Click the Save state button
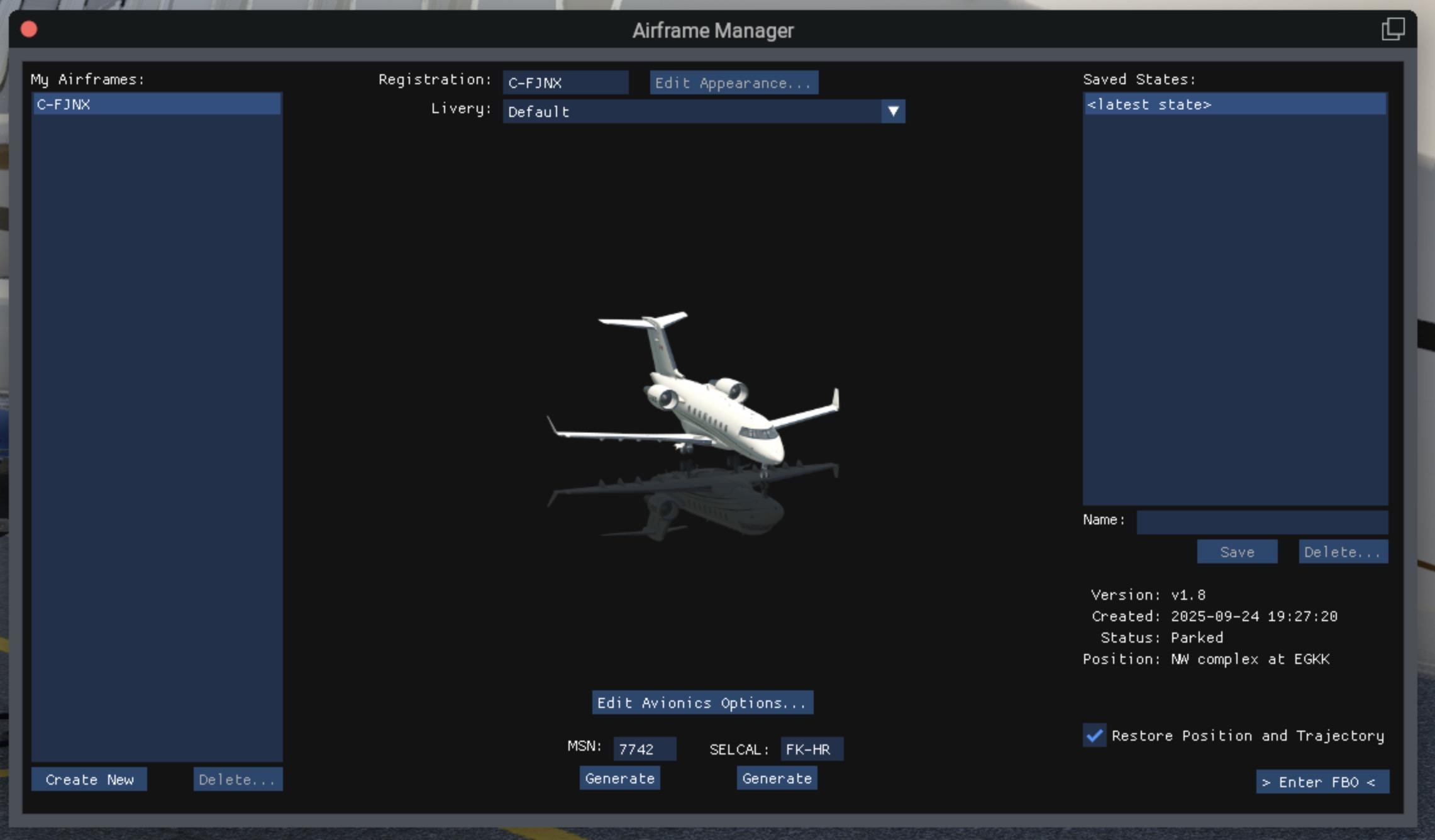 [1237, 551]
